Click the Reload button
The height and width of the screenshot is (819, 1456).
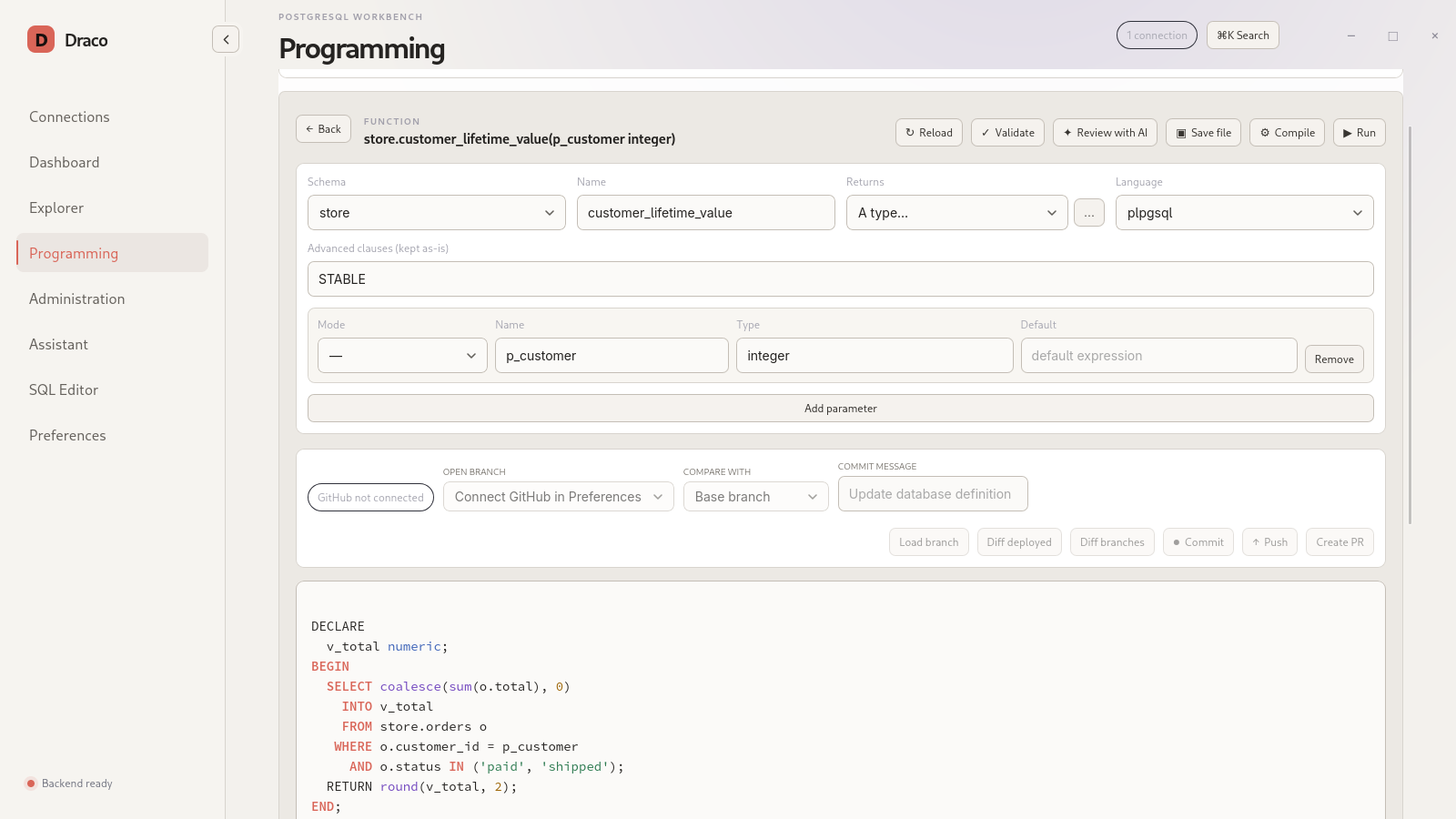pyautogui.click(x=929, y=133)
